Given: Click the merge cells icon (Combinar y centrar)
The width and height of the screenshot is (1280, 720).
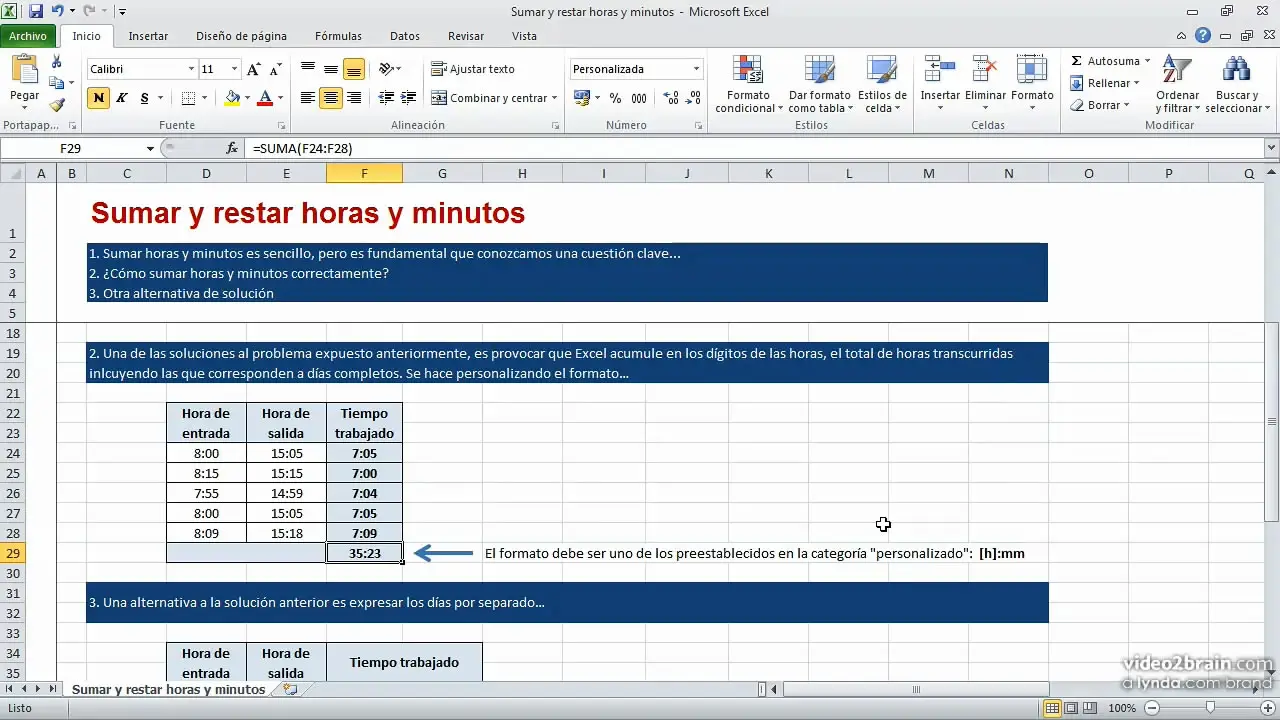Looking at the screenshot, I should [x=438, y=98].
